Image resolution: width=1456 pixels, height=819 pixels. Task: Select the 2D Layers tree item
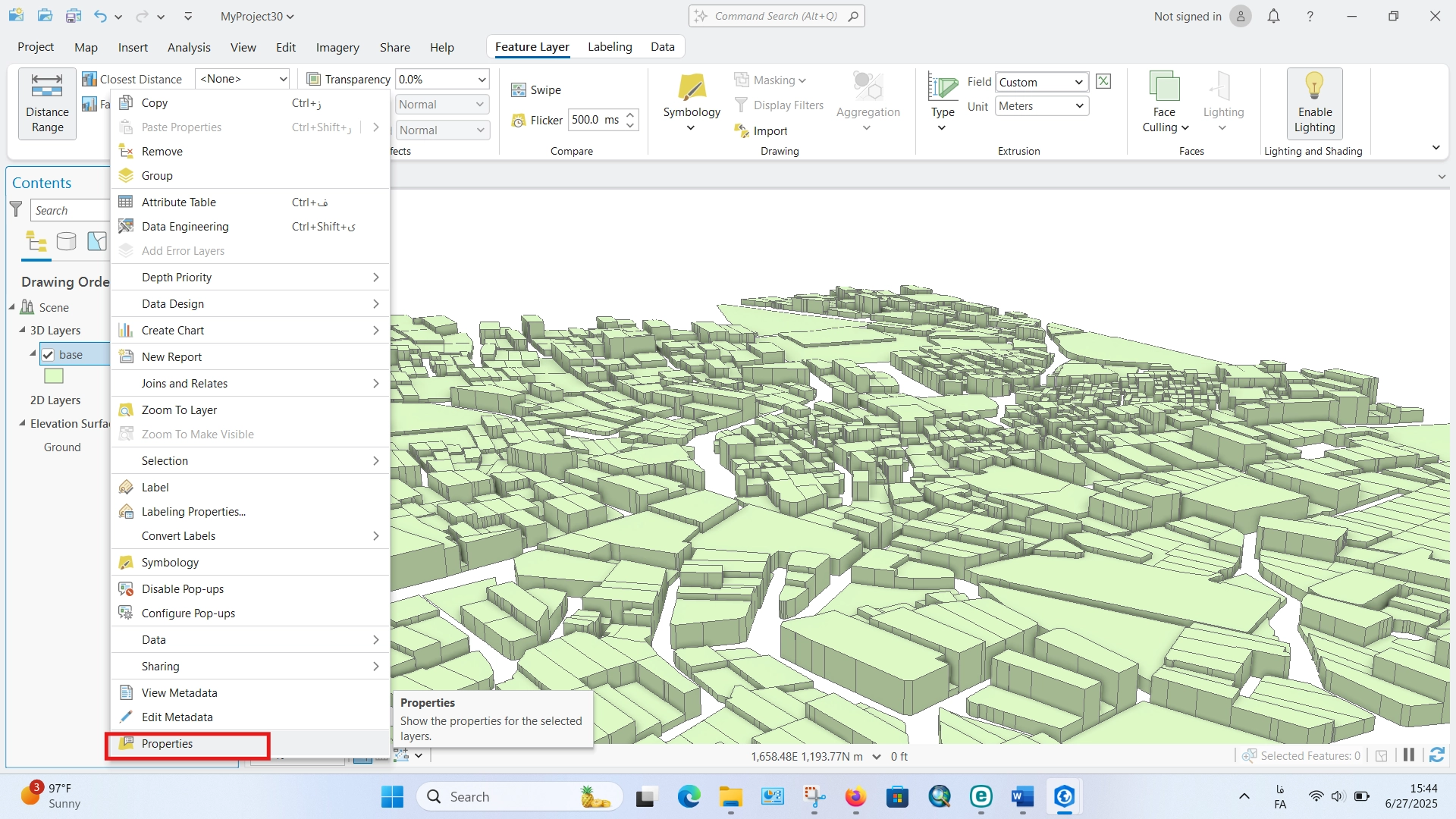[55, 400]
